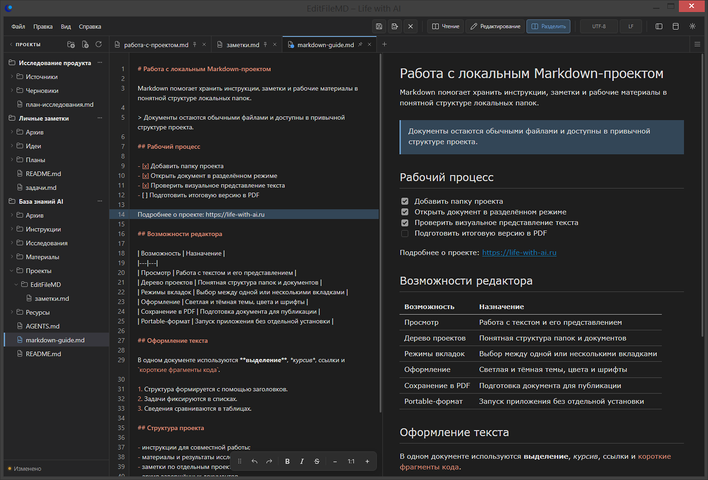Pin the работа-с-проектом.md tab
The height and width of the screenshot is (480, 708).
pyautogui.click(x=195, y=44)
